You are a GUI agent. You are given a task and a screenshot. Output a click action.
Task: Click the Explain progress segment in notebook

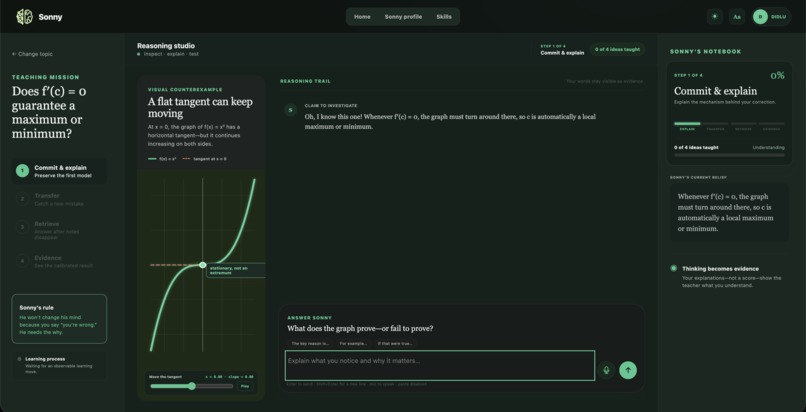pos(687,124)
